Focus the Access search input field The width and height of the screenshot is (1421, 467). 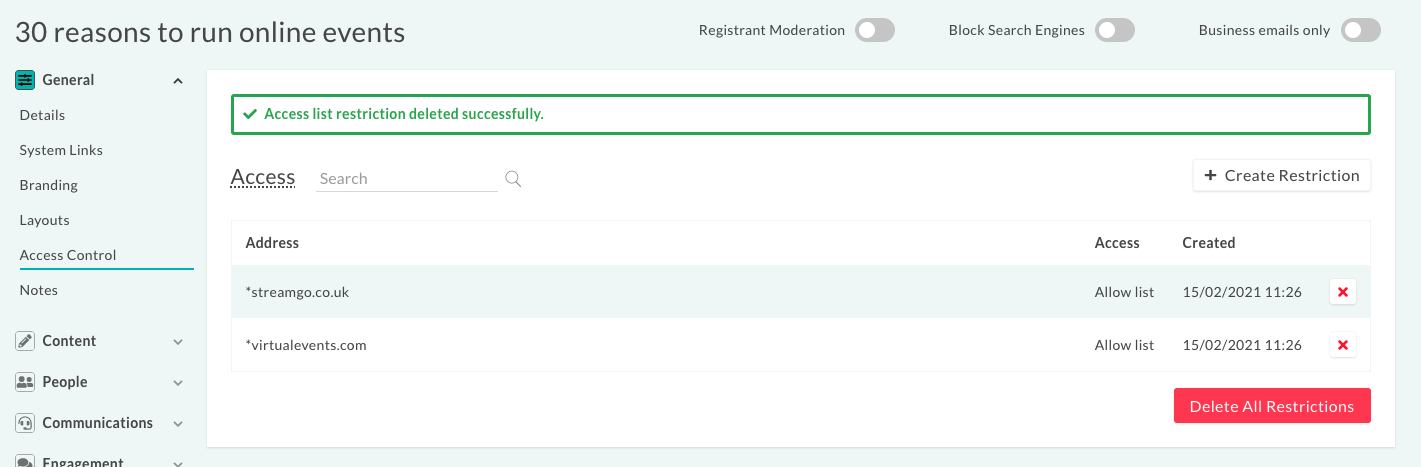(407, 179)
